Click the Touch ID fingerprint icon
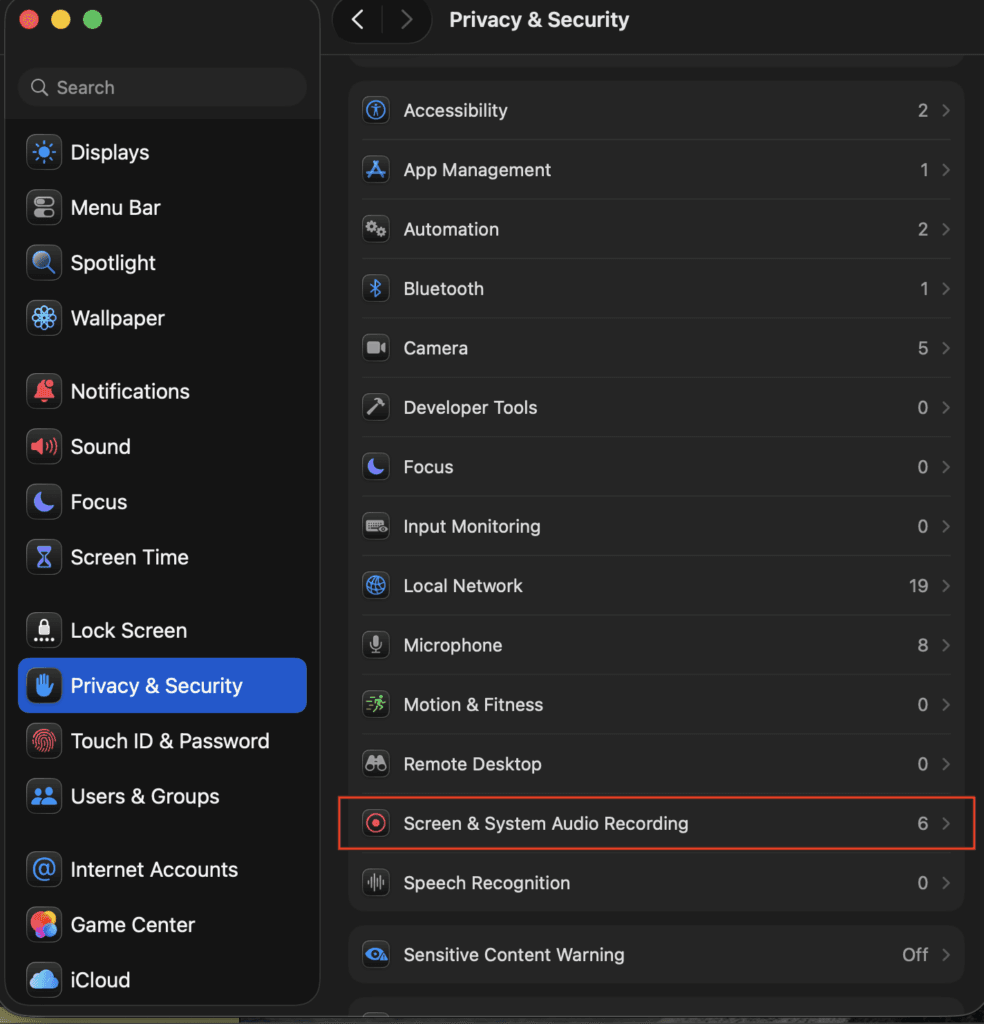 click(x=44, y=741)
